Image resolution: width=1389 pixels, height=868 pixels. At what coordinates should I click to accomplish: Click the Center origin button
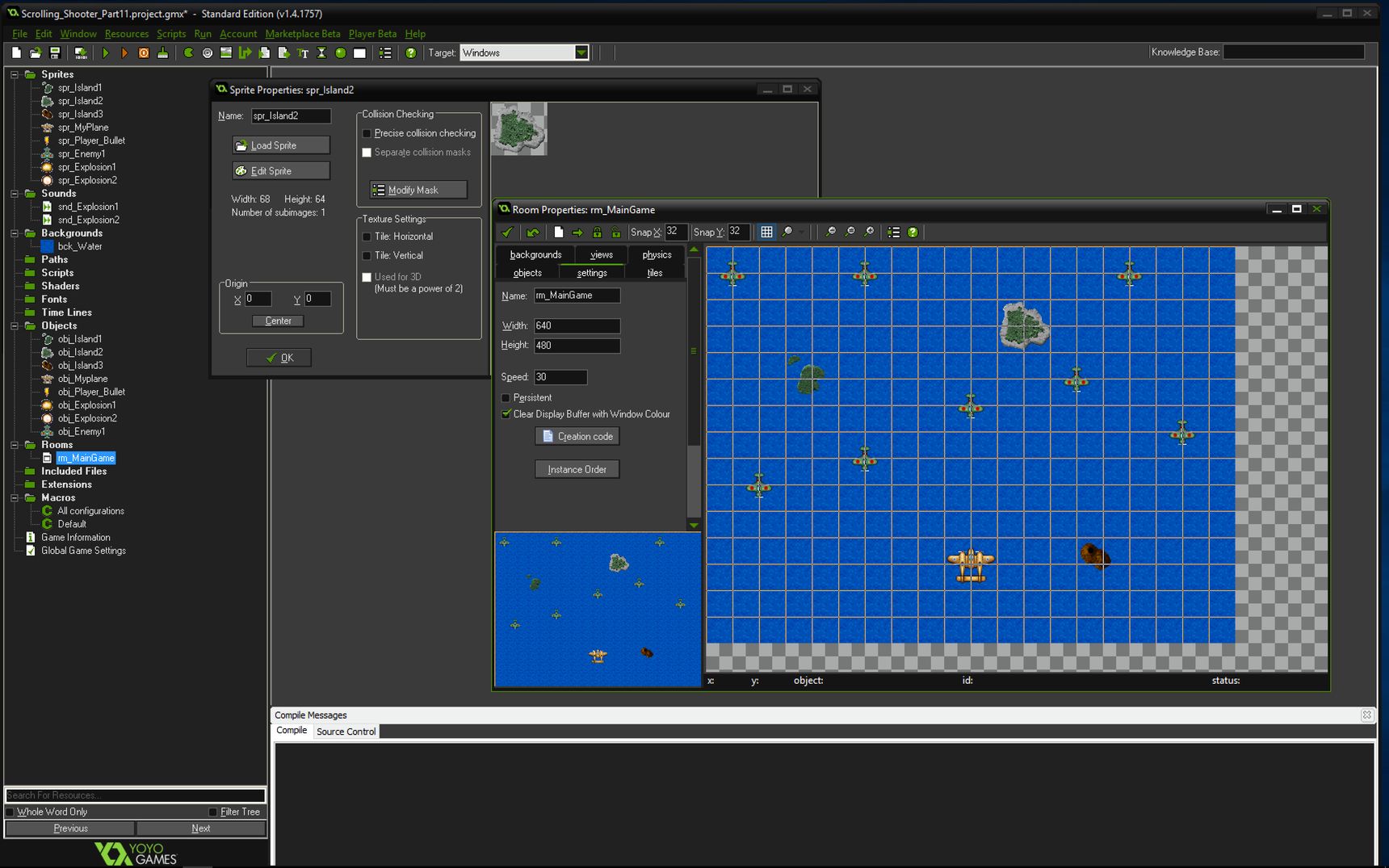(x=278, y=321)
